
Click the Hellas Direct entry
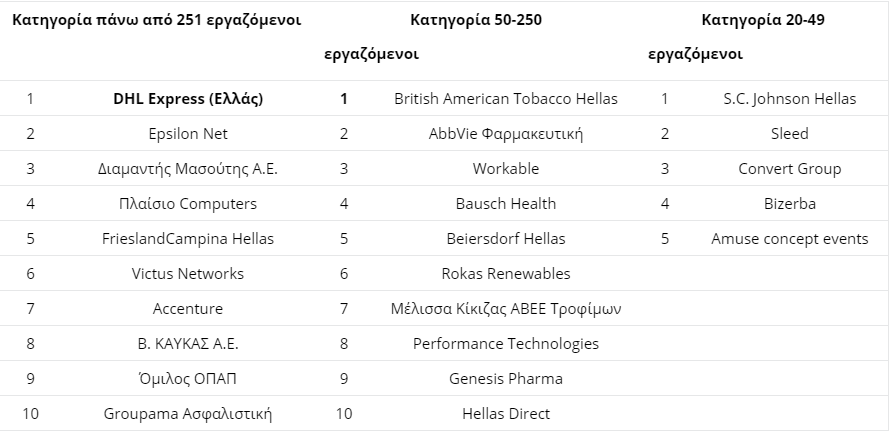(x=506, y=414)
